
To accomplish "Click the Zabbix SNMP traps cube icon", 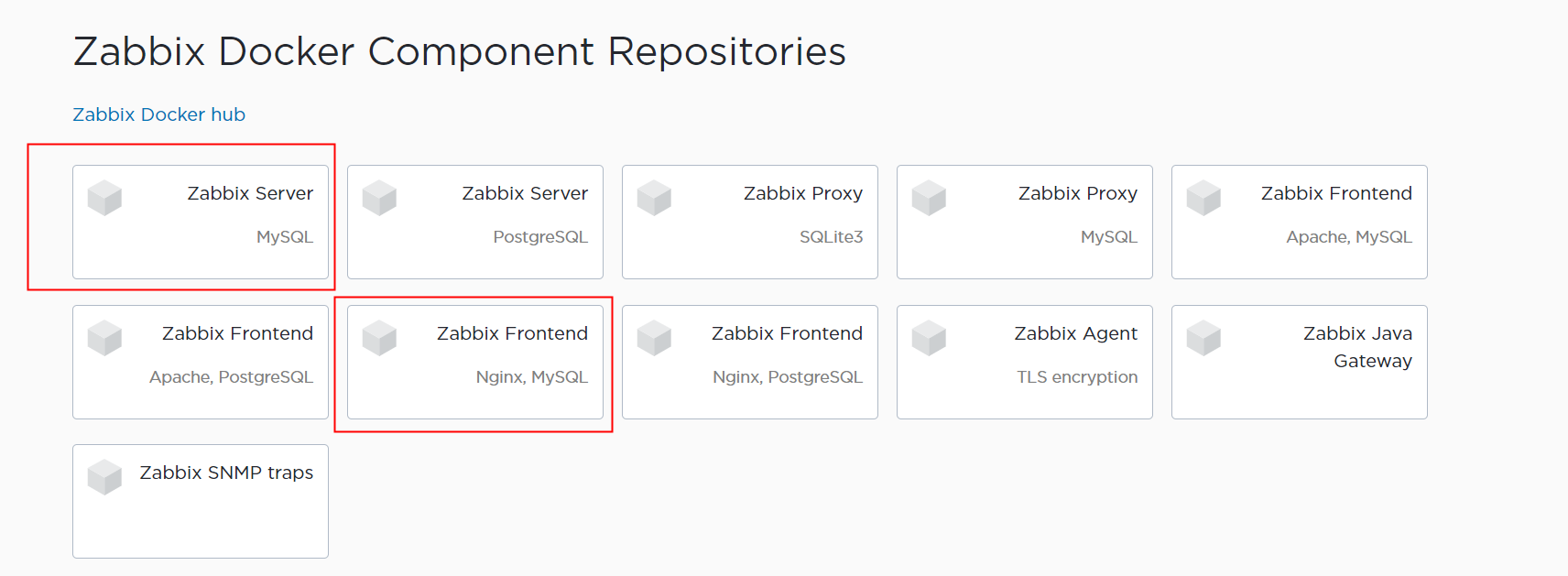I will click(x=104, y=476).
